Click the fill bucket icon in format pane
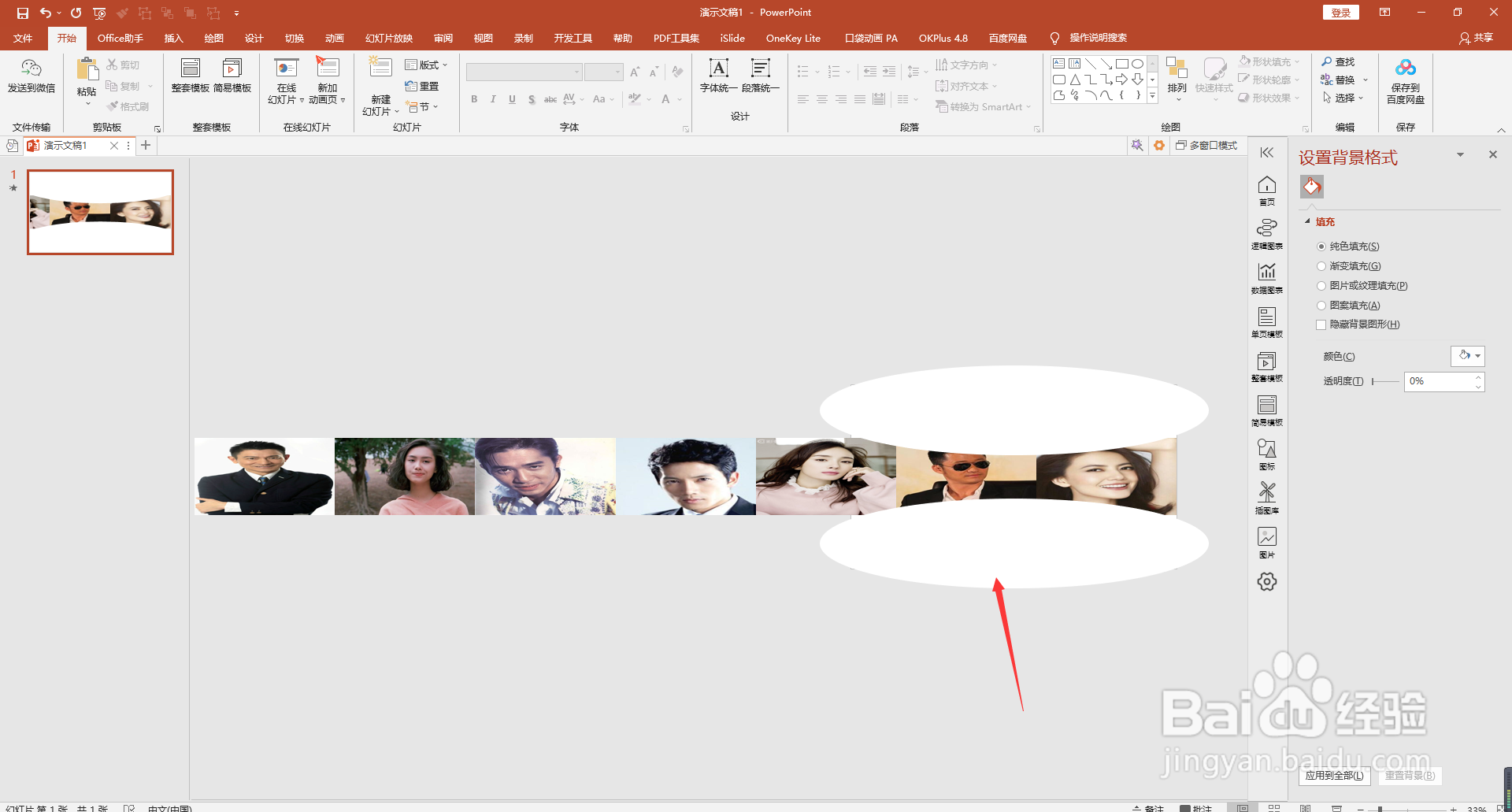The height and width of the screenshot is (812, 1512). 1312,187
